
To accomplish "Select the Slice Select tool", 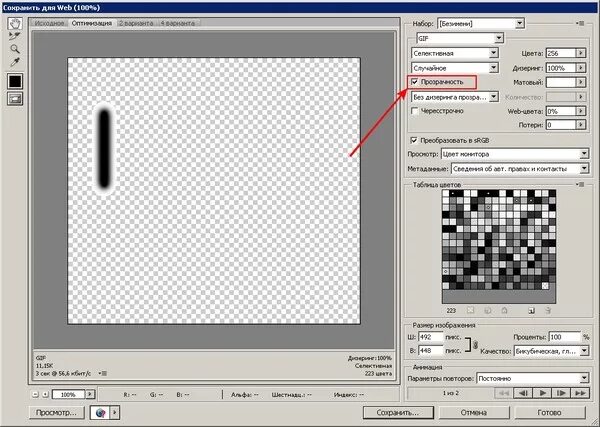I will coord(15,36).
